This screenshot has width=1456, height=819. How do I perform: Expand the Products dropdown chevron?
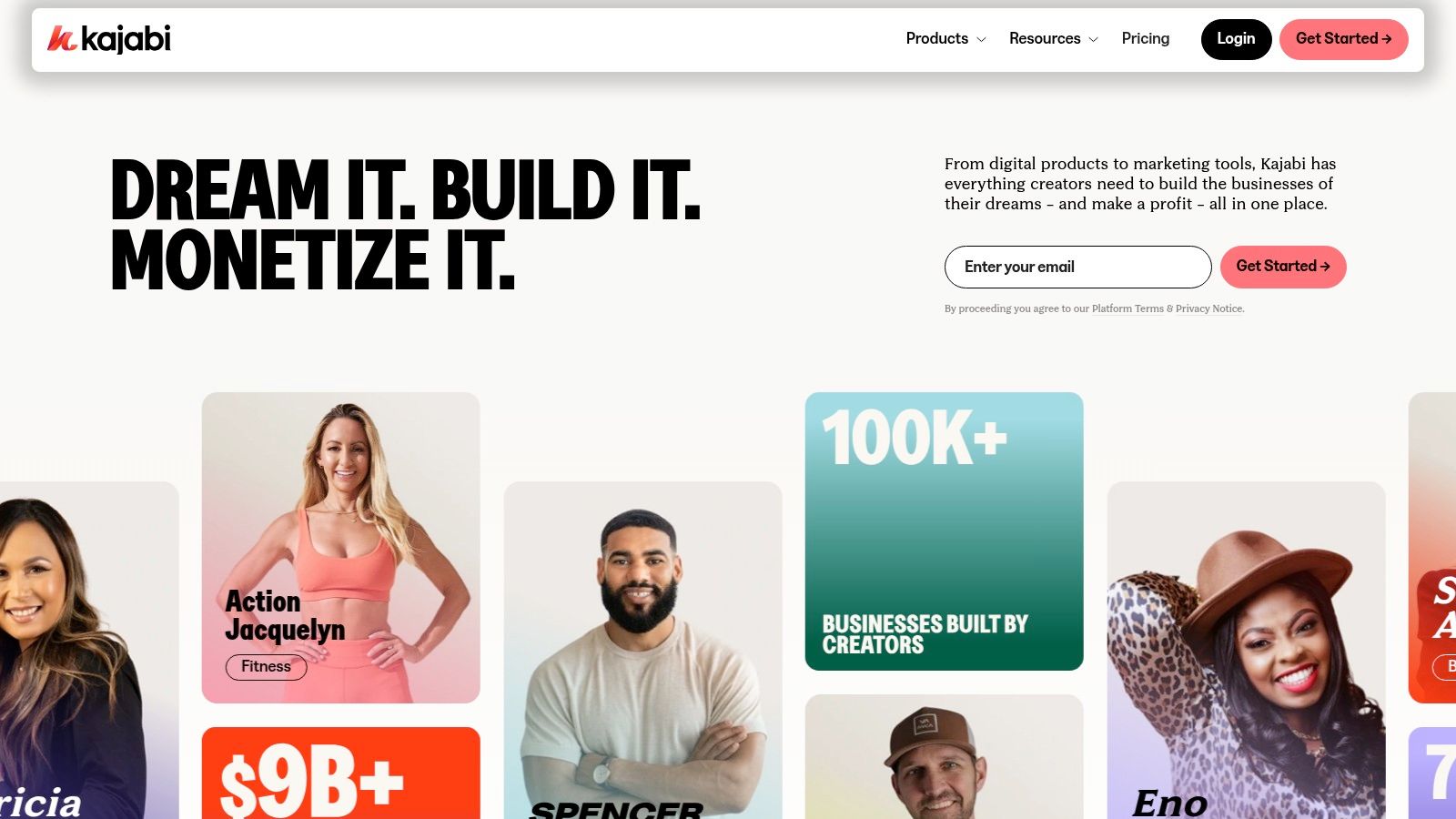[981, 39]
